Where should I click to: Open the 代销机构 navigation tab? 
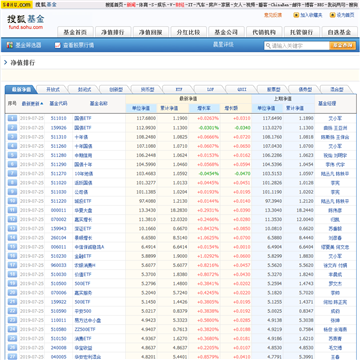click(264, 32)
